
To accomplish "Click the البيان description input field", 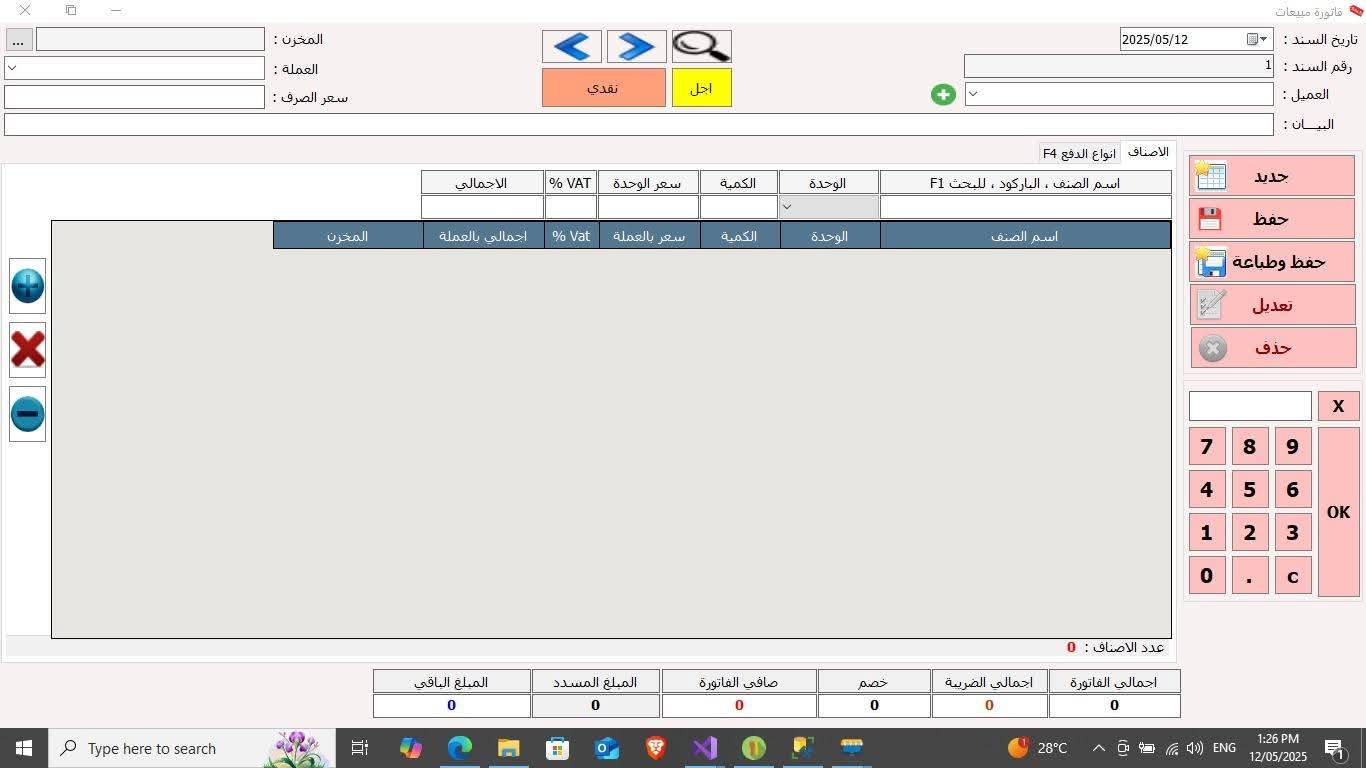I will [638, 124].
